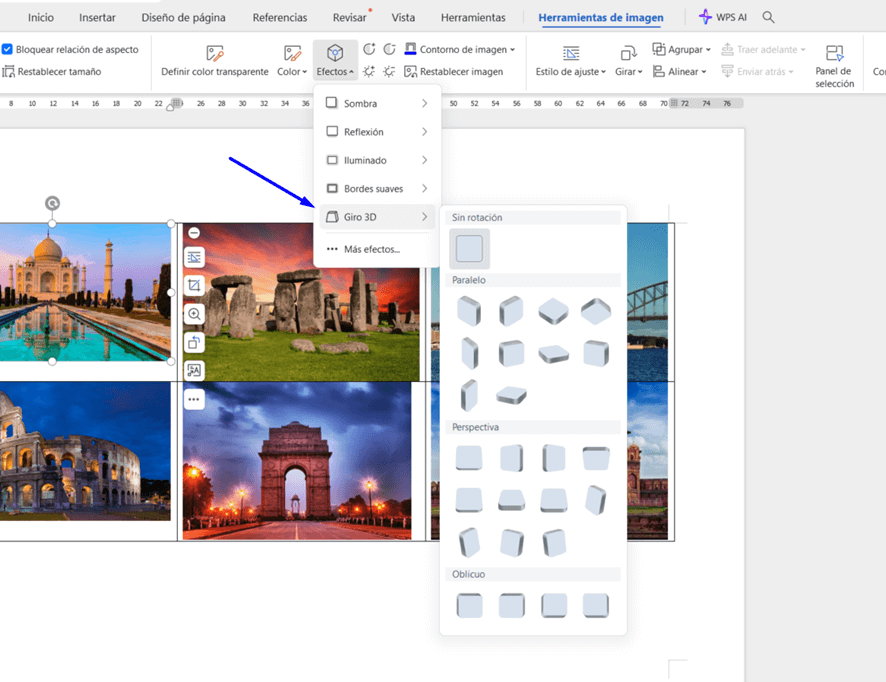This screenshot has height=682, width=886.
Task: Click the search magnifier icon in ribbon tabs
Action: (x=768, y=17)
